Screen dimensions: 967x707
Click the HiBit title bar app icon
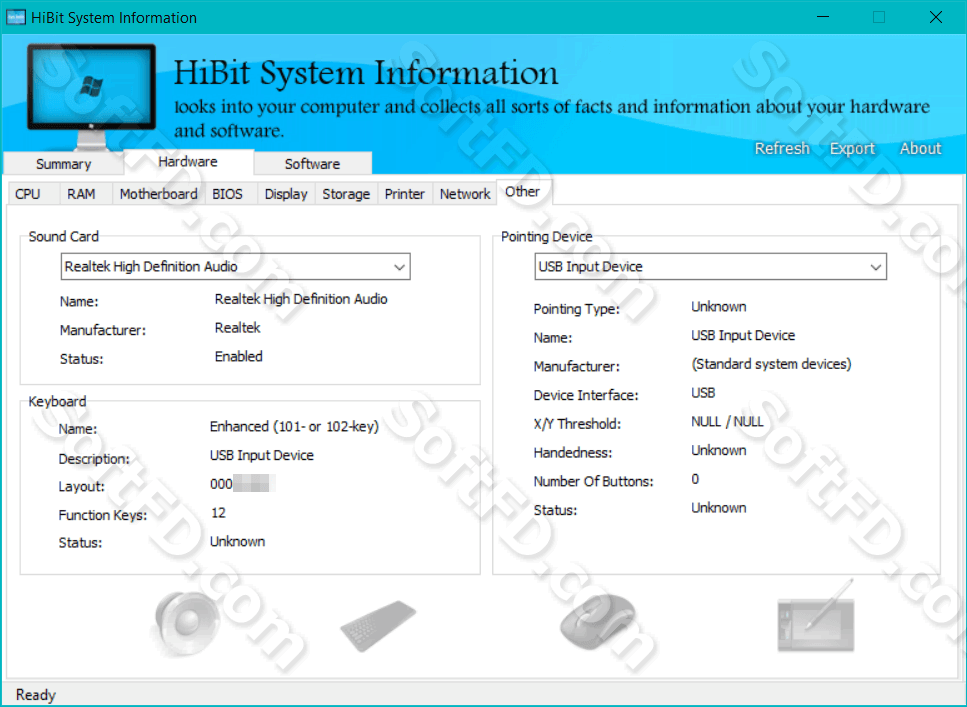[15, 17]
